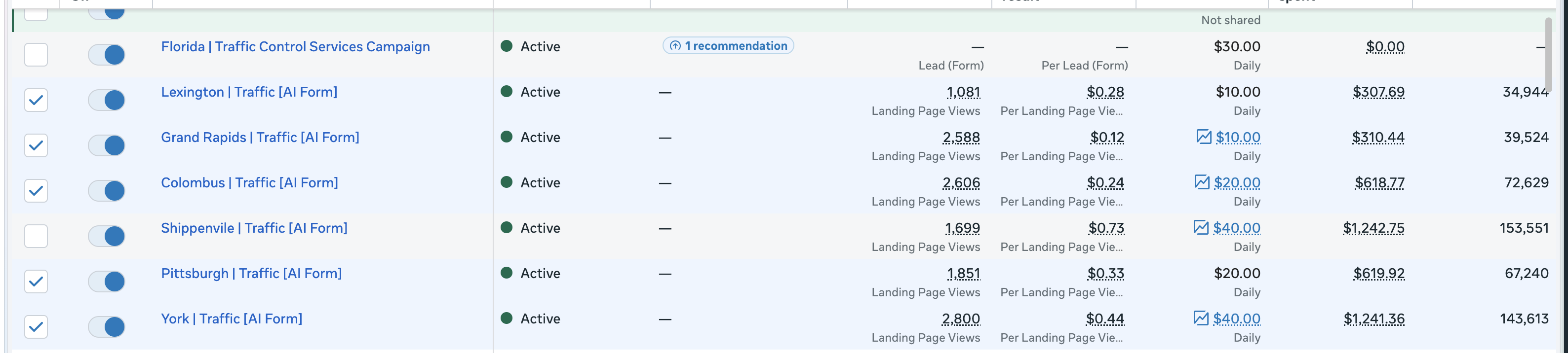Click Lexington $307.69 amount spent
1568x353 pixels.
tap(1379, 92)
